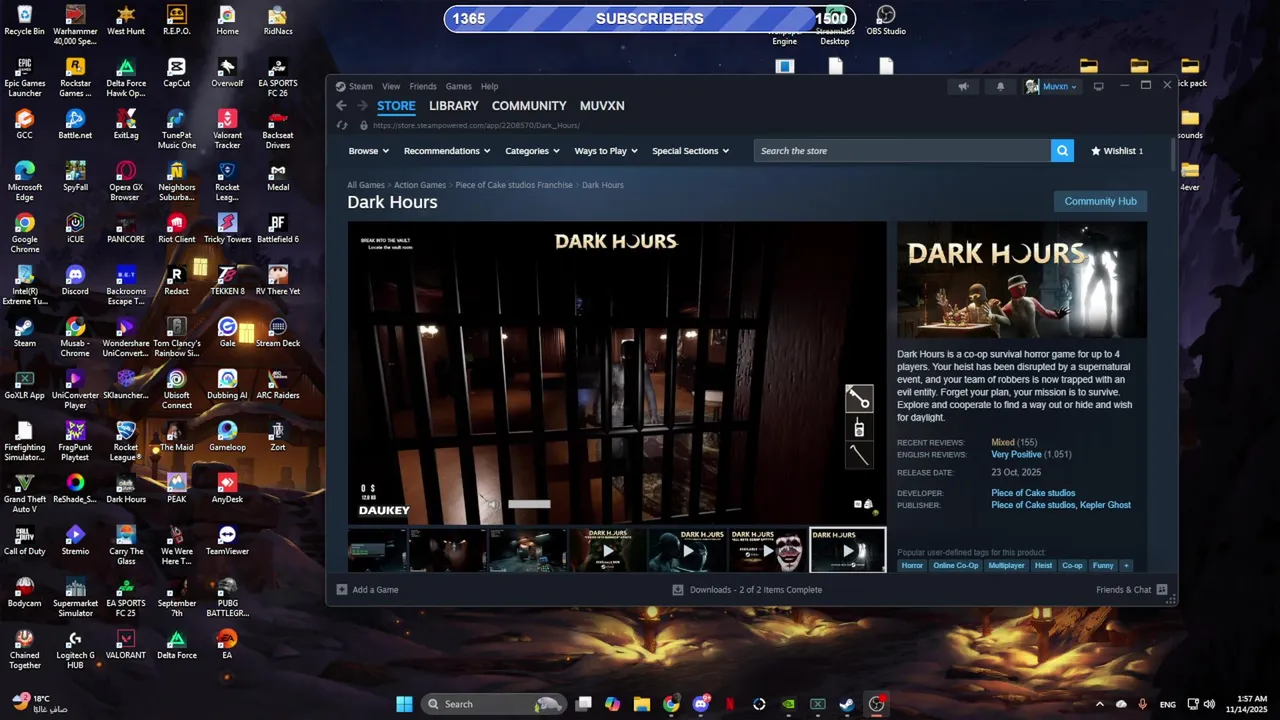This screenshot has width=1280, height=720.
Task: Expand the Categories dropdown
Action: click(x=532, y=151)
